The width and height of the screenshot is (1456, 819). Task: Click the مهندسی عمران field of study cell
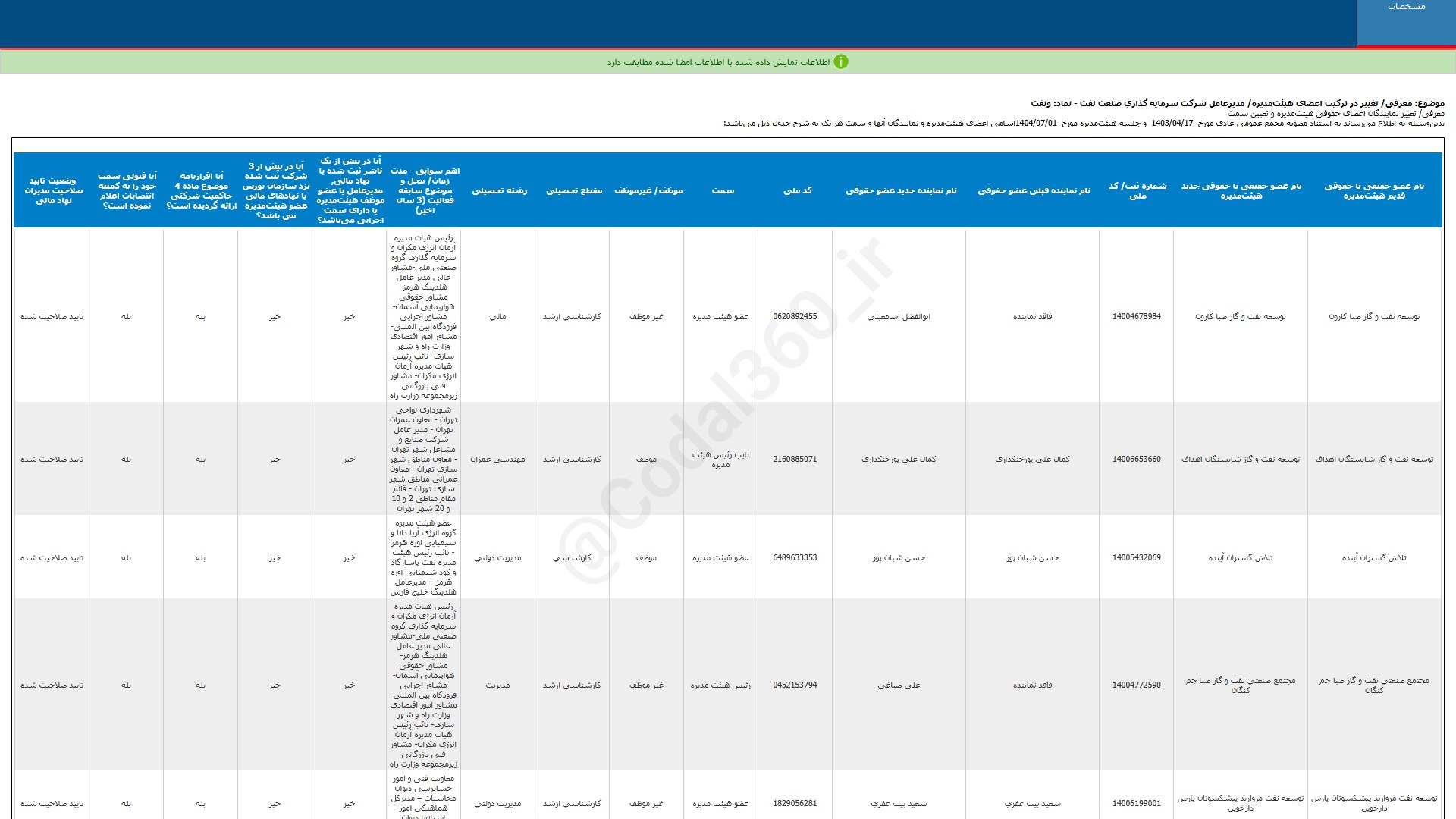tap(497, 460)
